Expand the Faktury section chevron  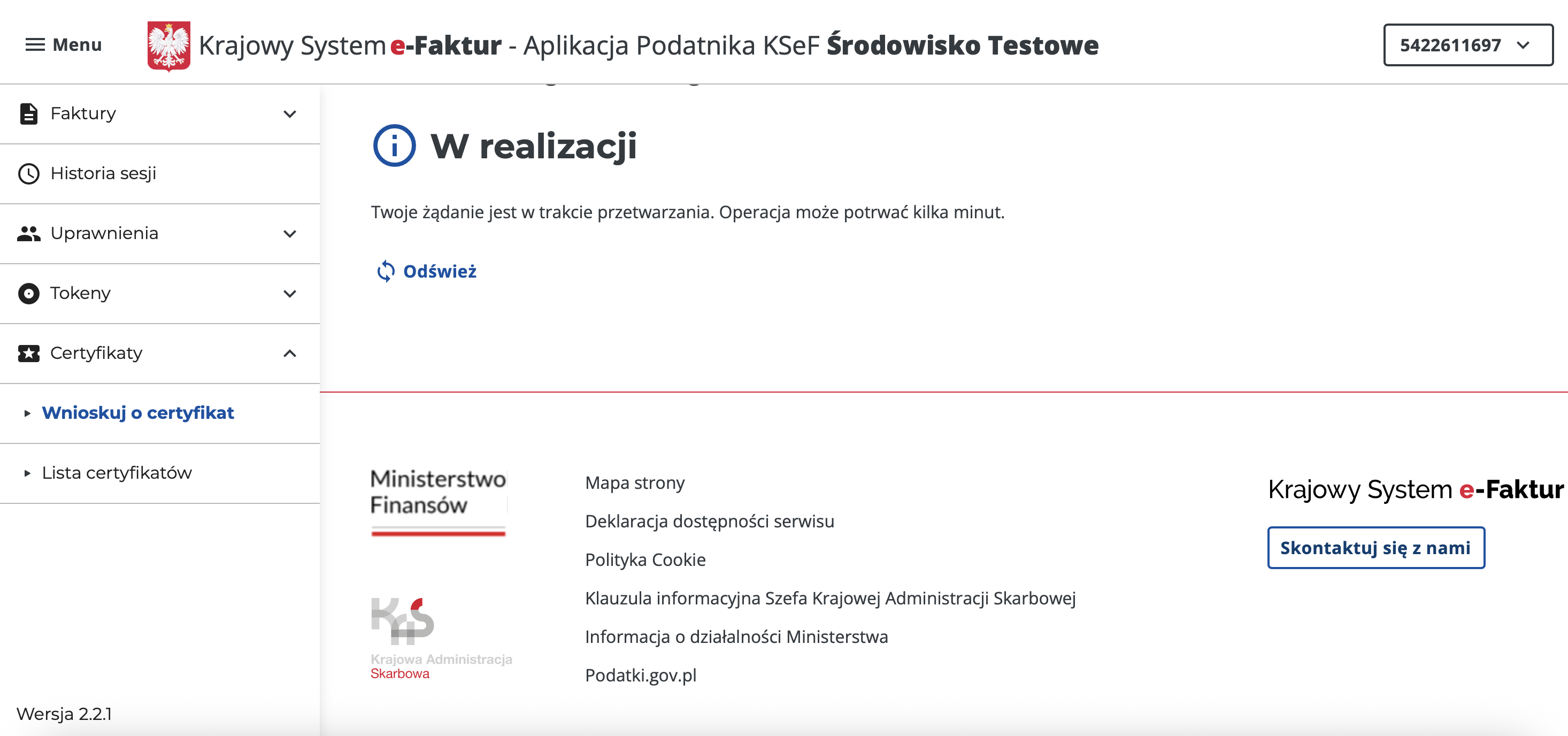tap(290, 114)
